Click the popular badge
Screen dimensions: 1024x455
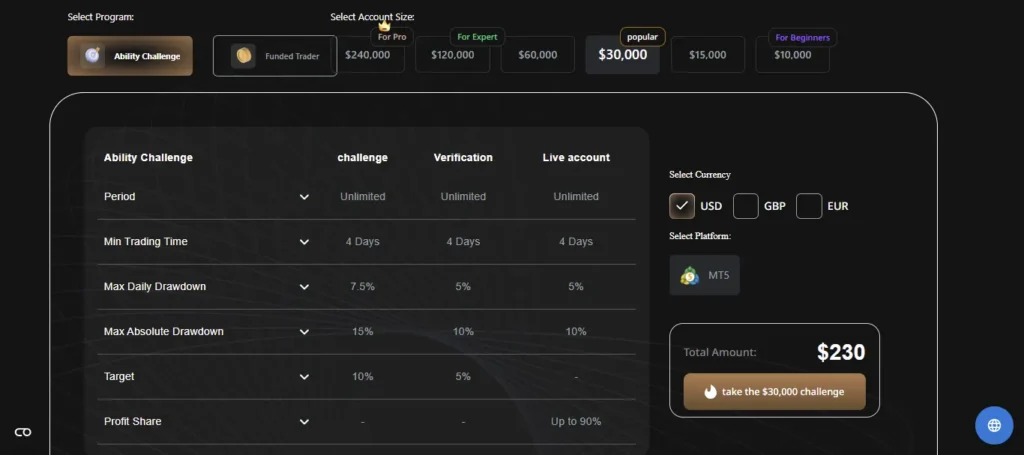click(643, 37)
